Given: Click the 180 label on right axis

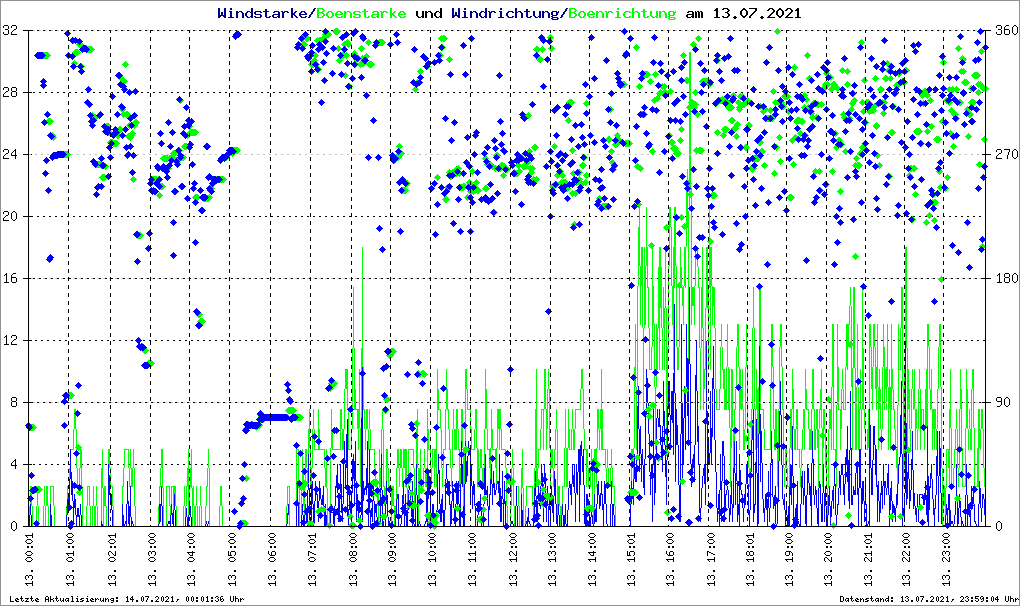Looking at the screenshot, I should point(1003,278).
